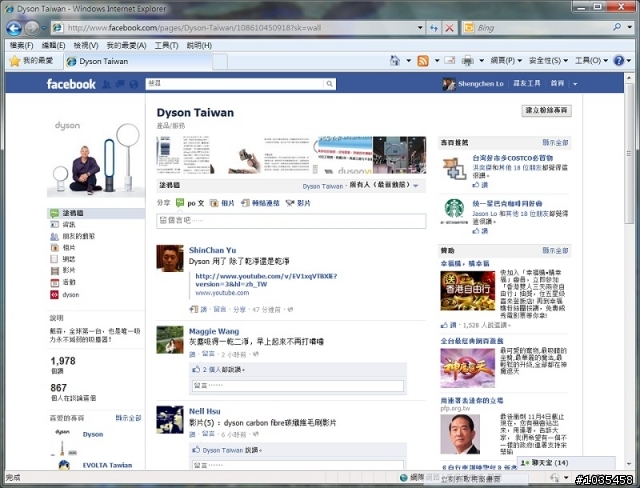Click the Home page icon
This screenshot has height=488, width=640.
click(x=395, y=61)
